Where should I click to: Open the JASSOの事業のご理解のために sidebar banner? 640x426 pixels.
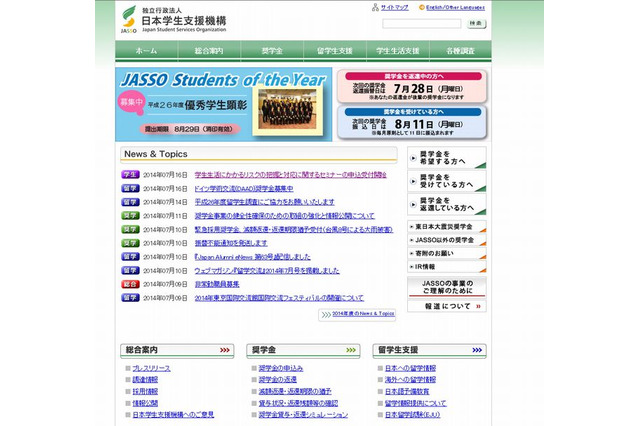447,287
